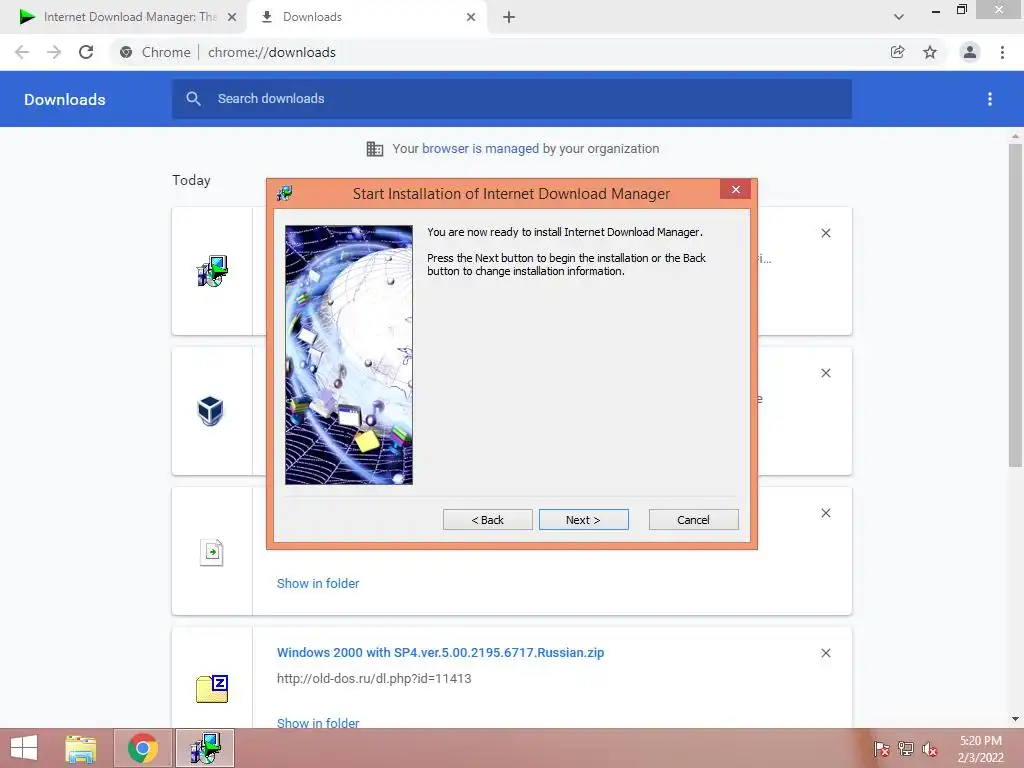Open a new browser tab
Screen dimensions: 1024x768
(509, 17)
